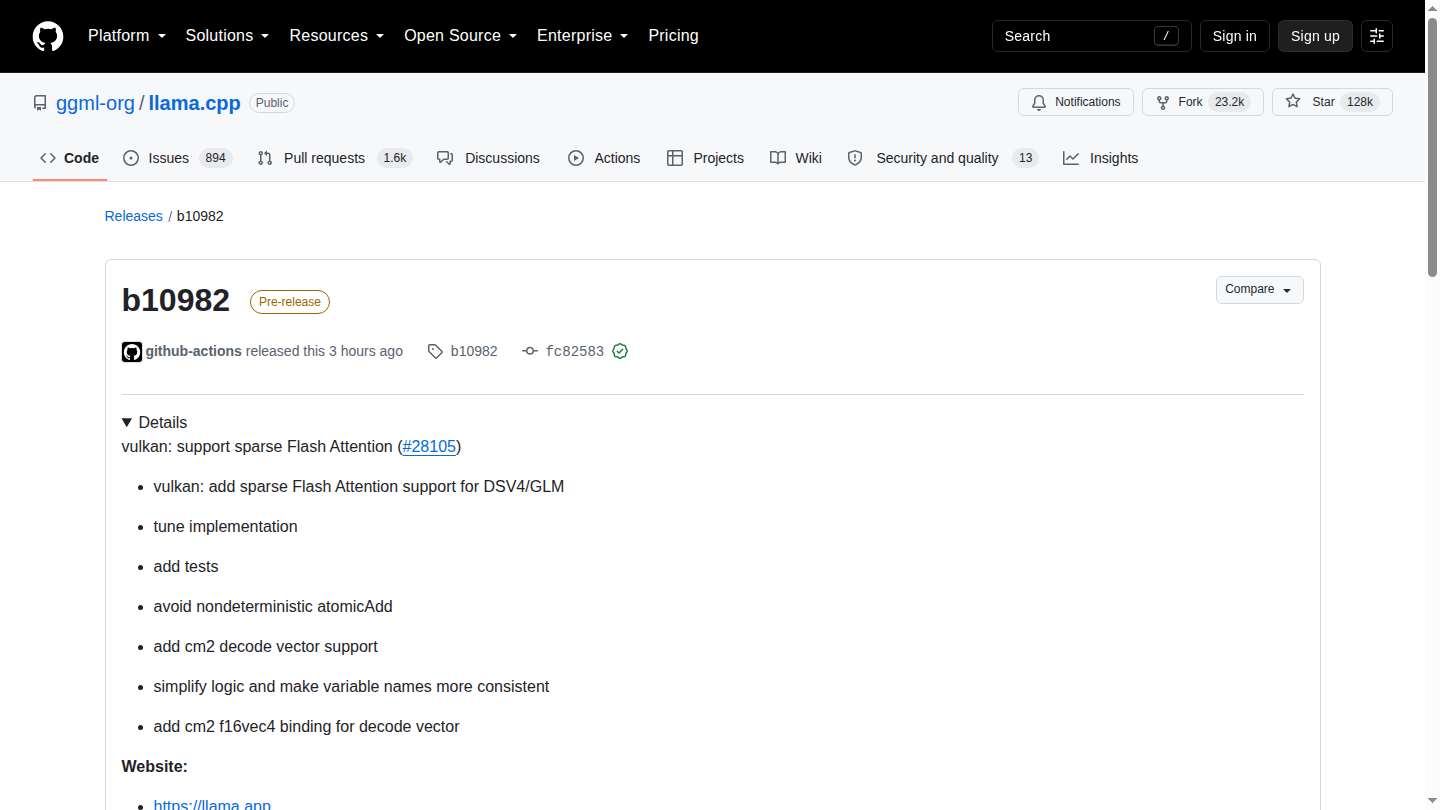Viewport: 1440px width, 810px height.
Task: Select the 894 issues counter
Action: pyautogui.click(x=215, y=158)
